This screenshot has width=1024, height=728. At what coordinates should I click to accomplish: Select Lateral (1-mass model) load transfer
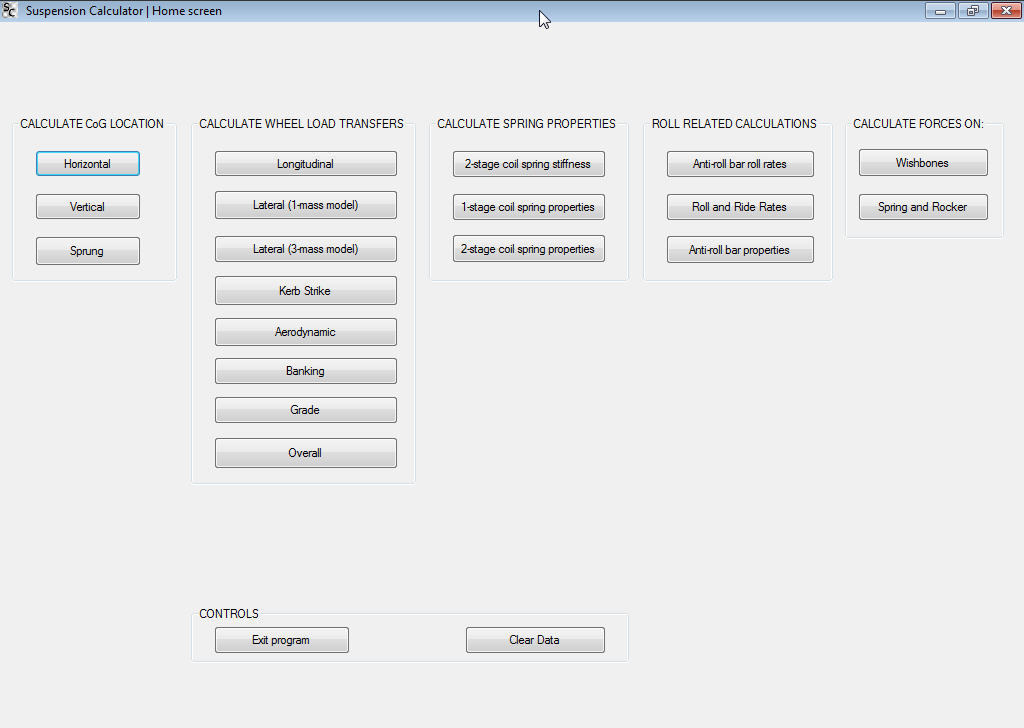[305, 205]
